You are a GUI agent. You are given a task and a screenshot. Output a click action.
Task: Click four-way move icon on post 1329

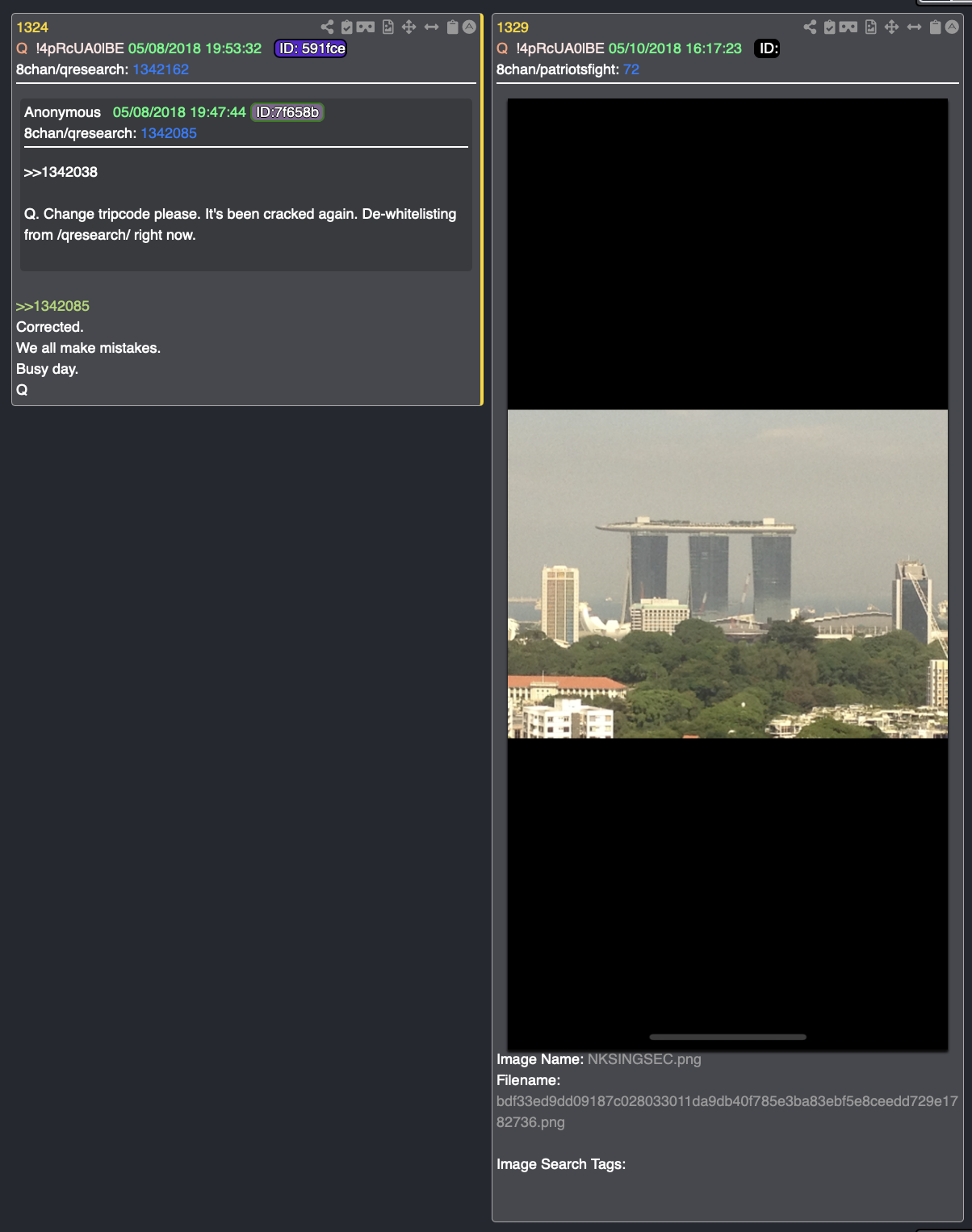892,27
